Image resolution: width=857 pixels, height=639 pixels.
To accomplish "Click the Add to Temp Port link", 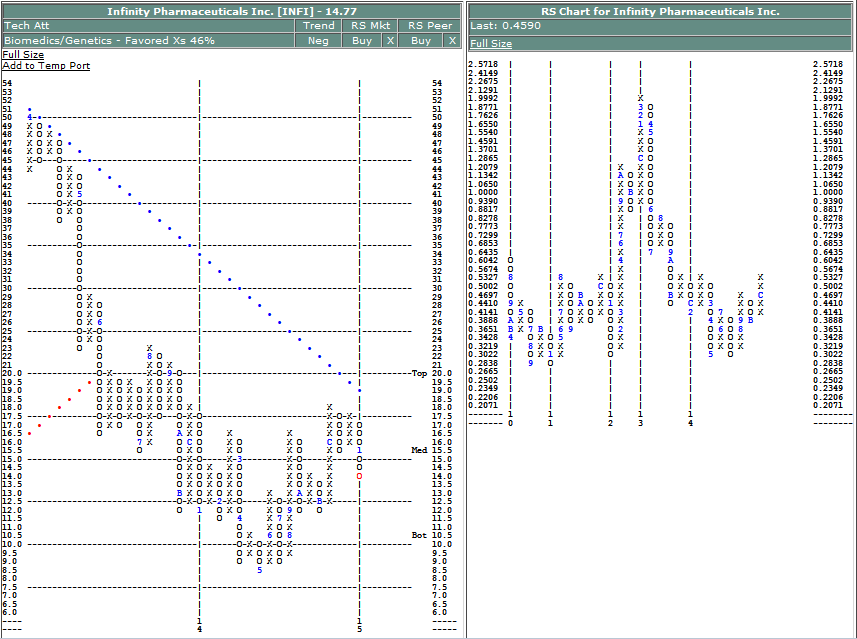I will 46,66.
